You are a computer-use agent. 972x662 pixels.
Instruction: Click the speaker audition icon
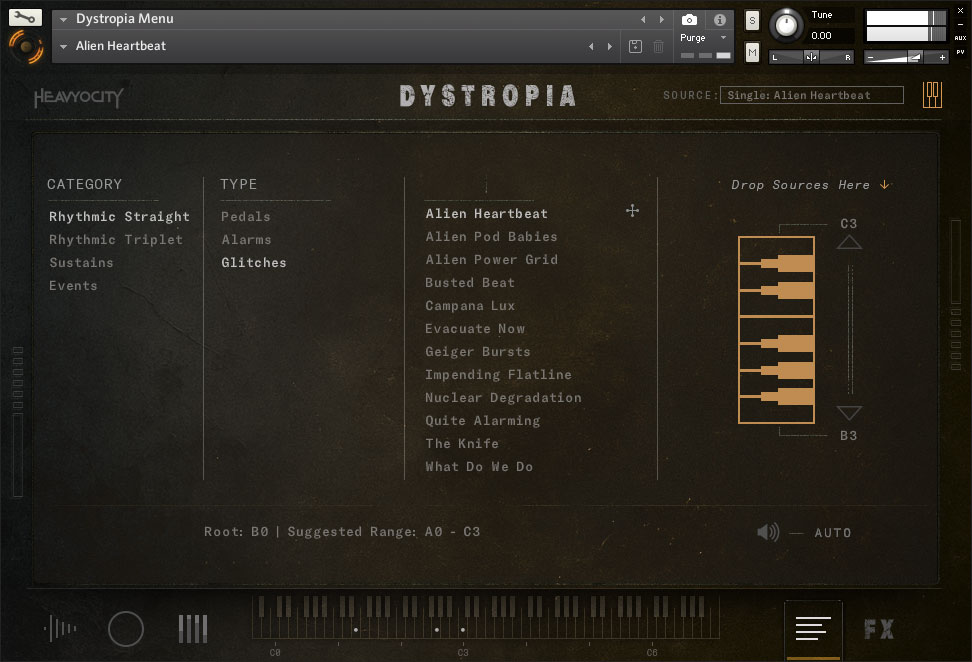tap(768, 532)
